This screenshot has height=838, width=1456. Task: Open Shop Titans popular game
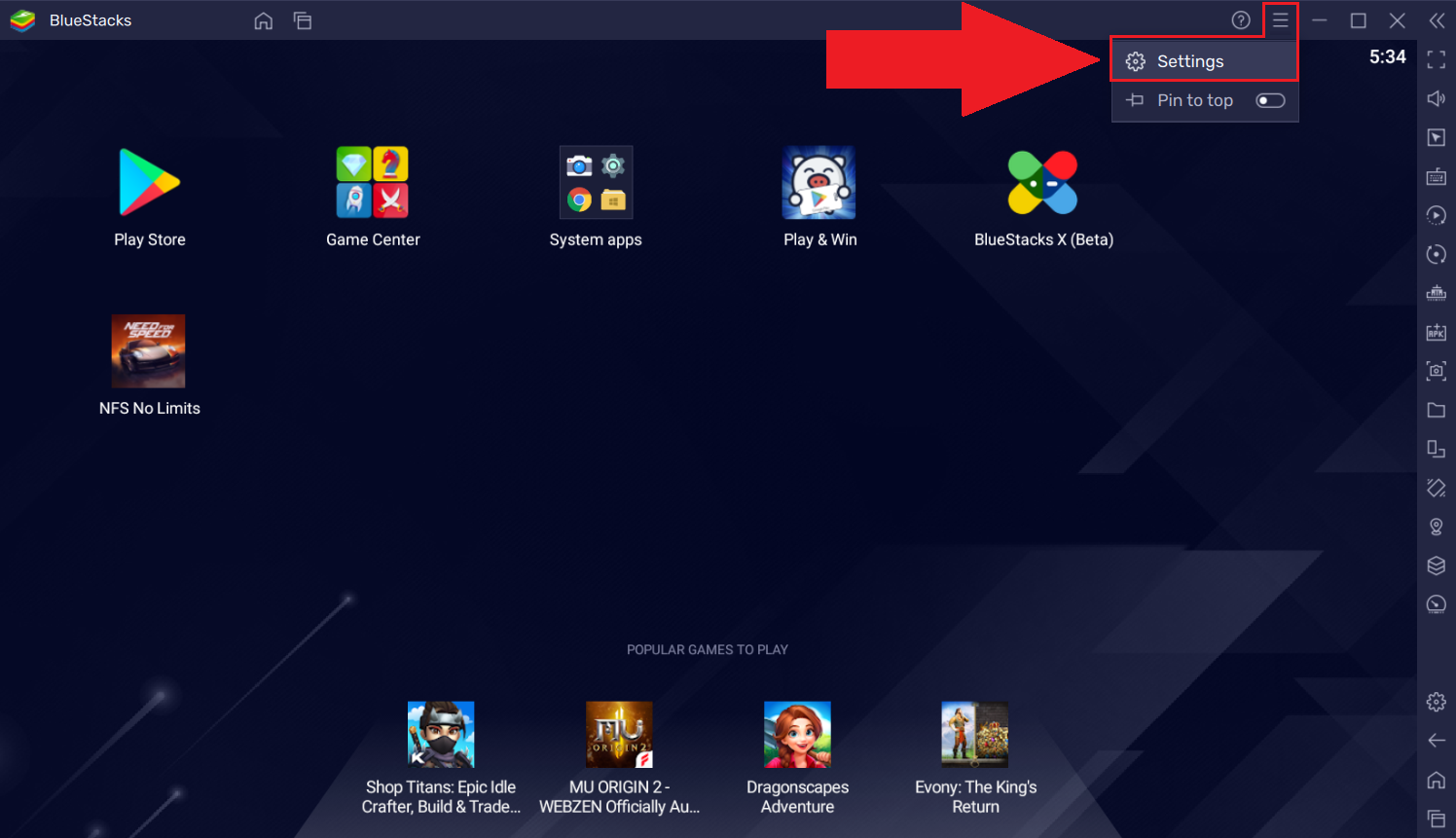pyautogui.click(x=441, y=735)
